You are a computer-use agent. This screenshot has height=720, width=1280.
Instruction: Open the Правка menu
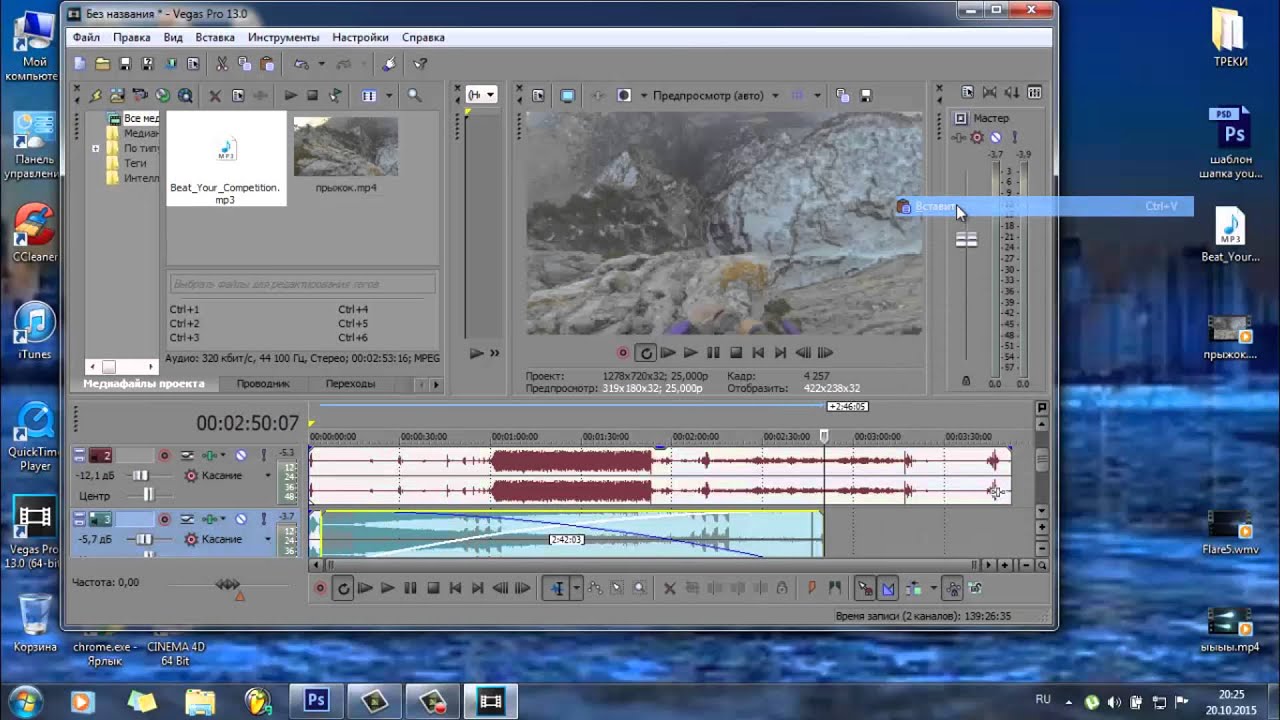coord(132,37)
